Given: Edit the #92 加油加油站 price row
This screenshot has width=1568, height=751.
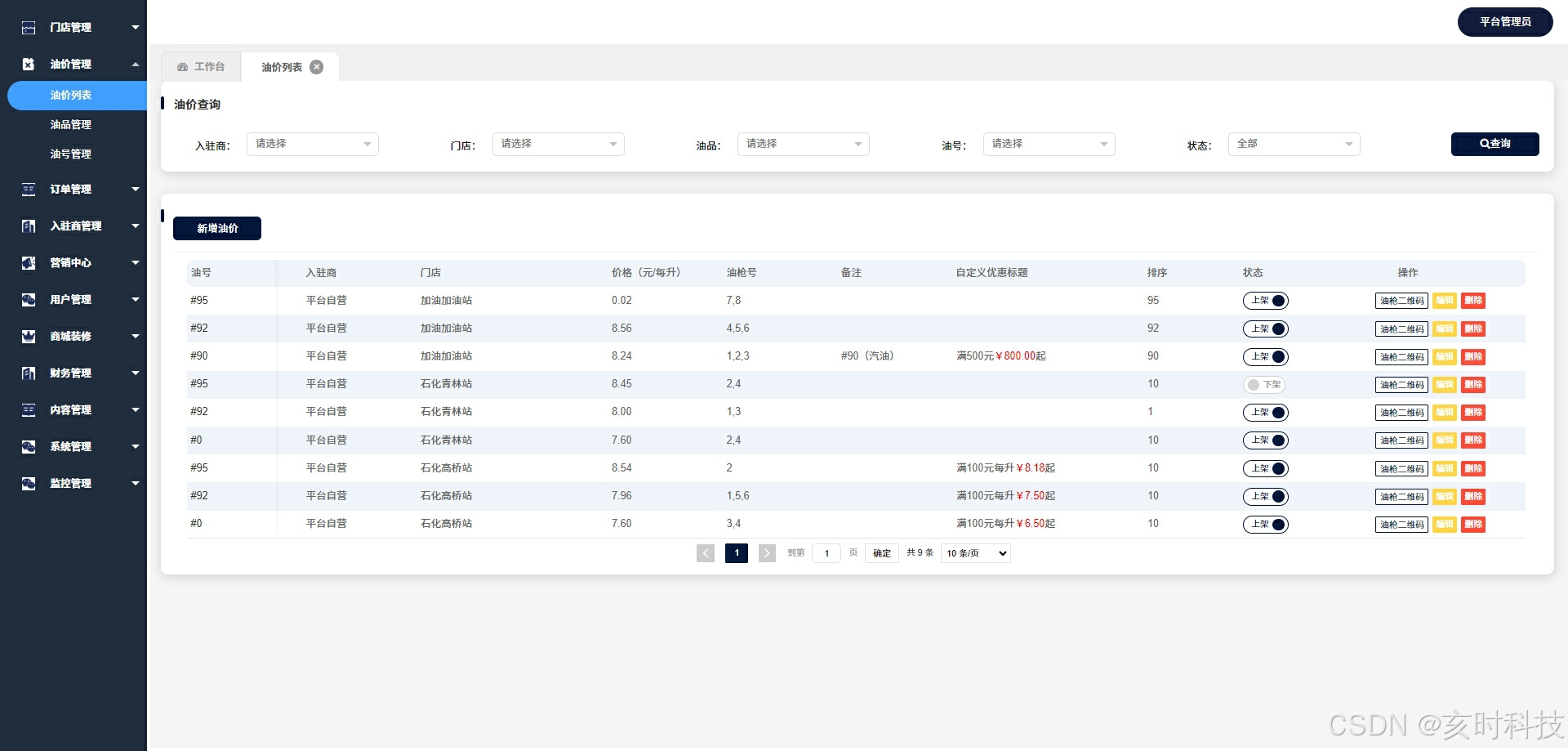Looking at the screenshot, I should coord(1445,329).
